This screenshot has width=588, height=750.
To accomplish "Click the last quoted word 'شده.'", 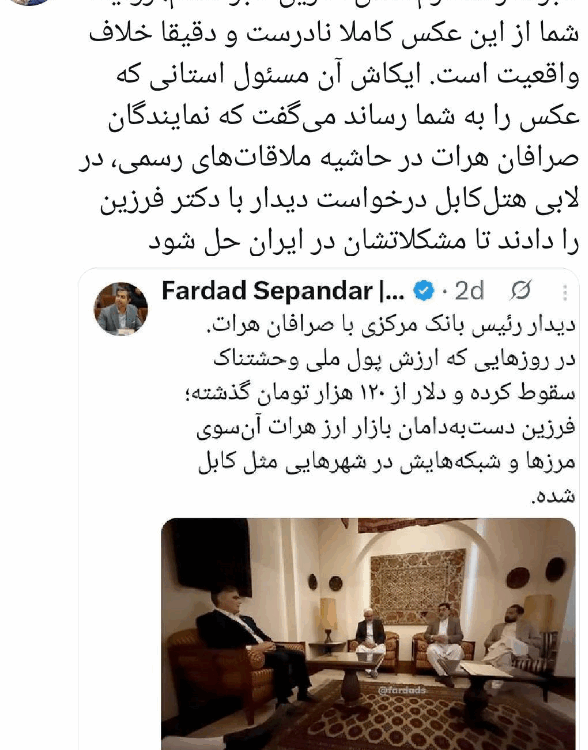I will point(553,496).
